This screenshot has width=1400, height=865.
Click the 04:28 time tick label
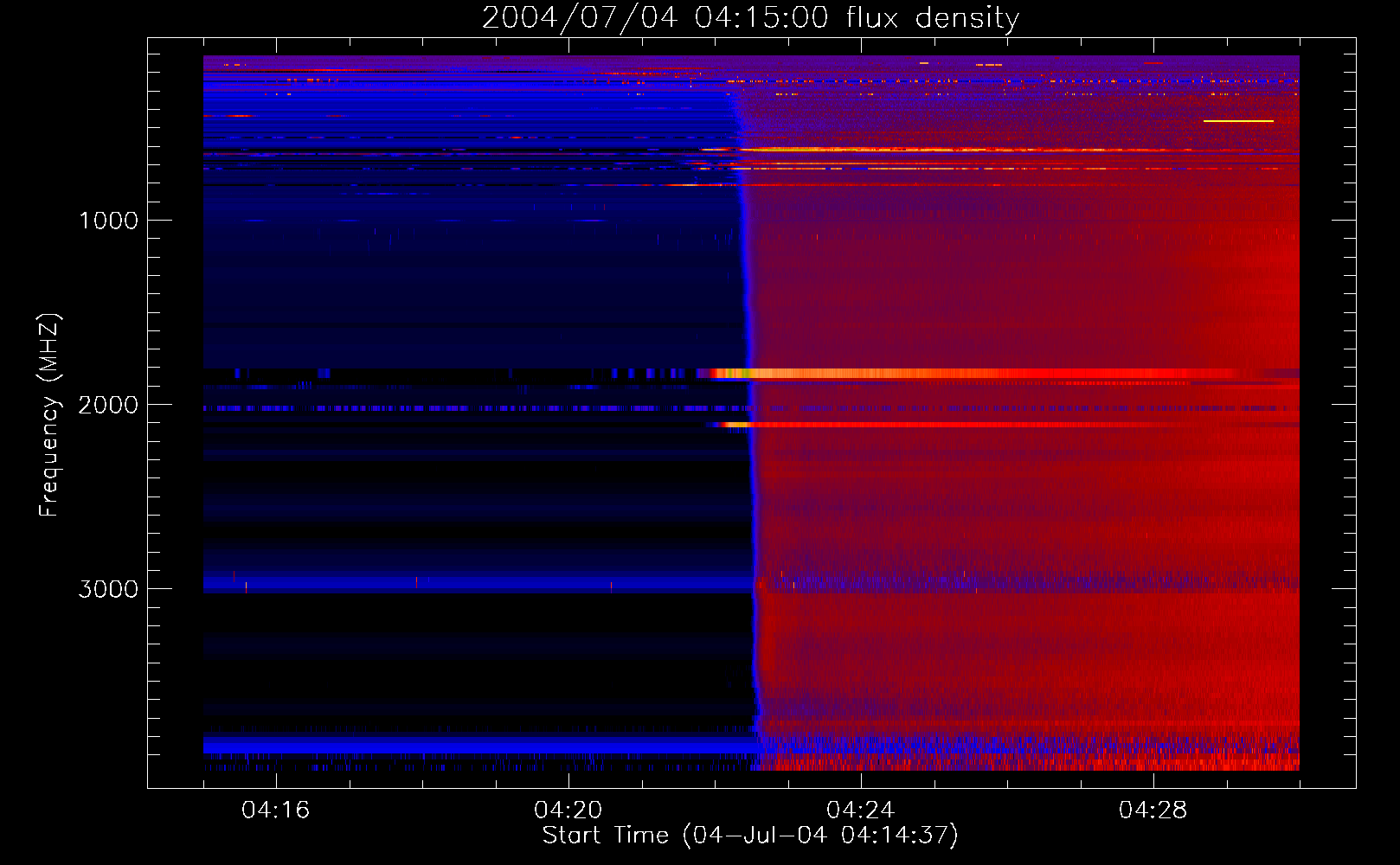pos(1153,811)
